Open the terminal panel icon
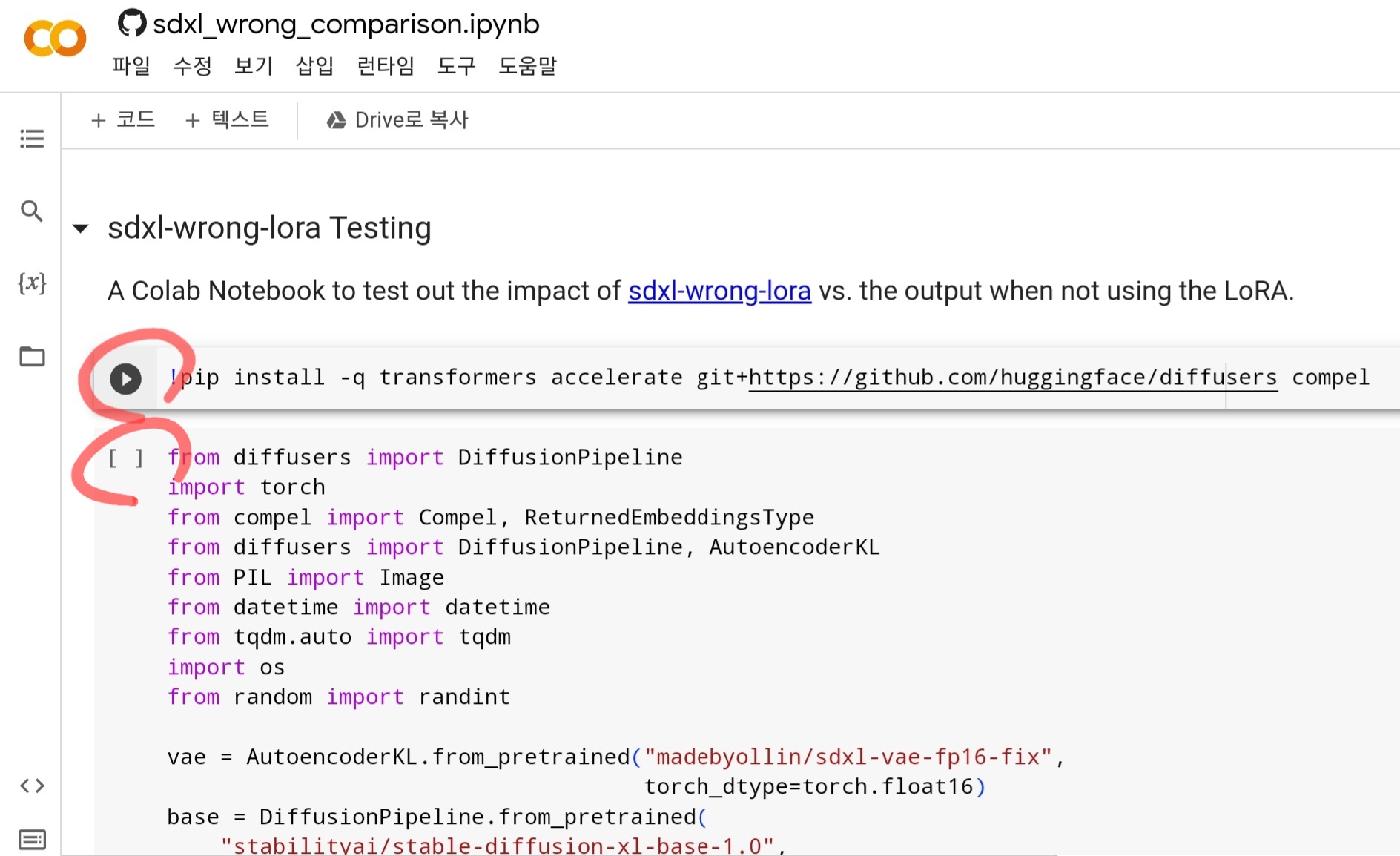The width and height of the screenshot is (1400, 856). point(32,840)
